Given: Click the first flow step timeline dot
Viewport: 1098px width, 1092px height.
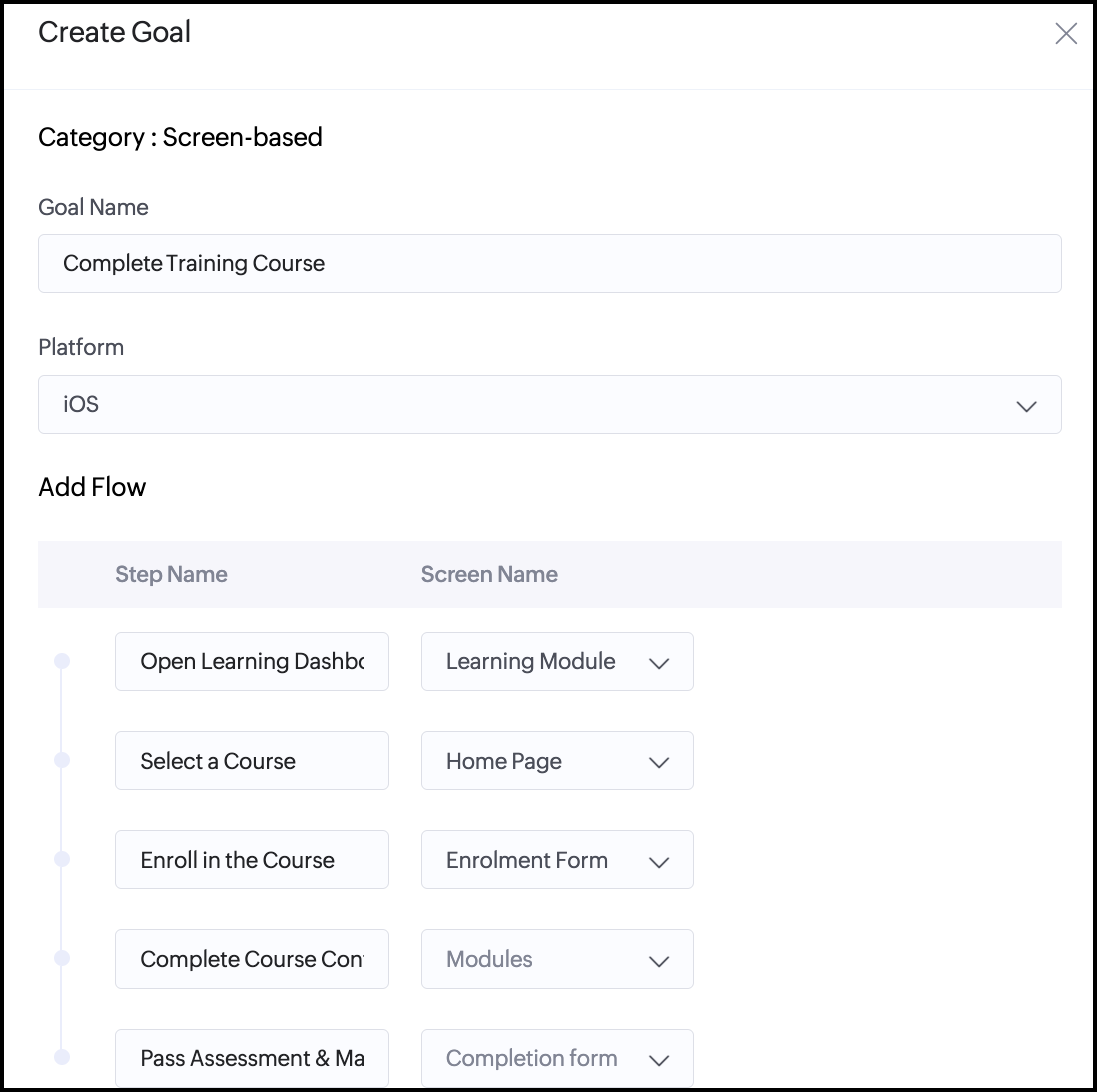Looking at the screenshot, I should click(62, 661).
